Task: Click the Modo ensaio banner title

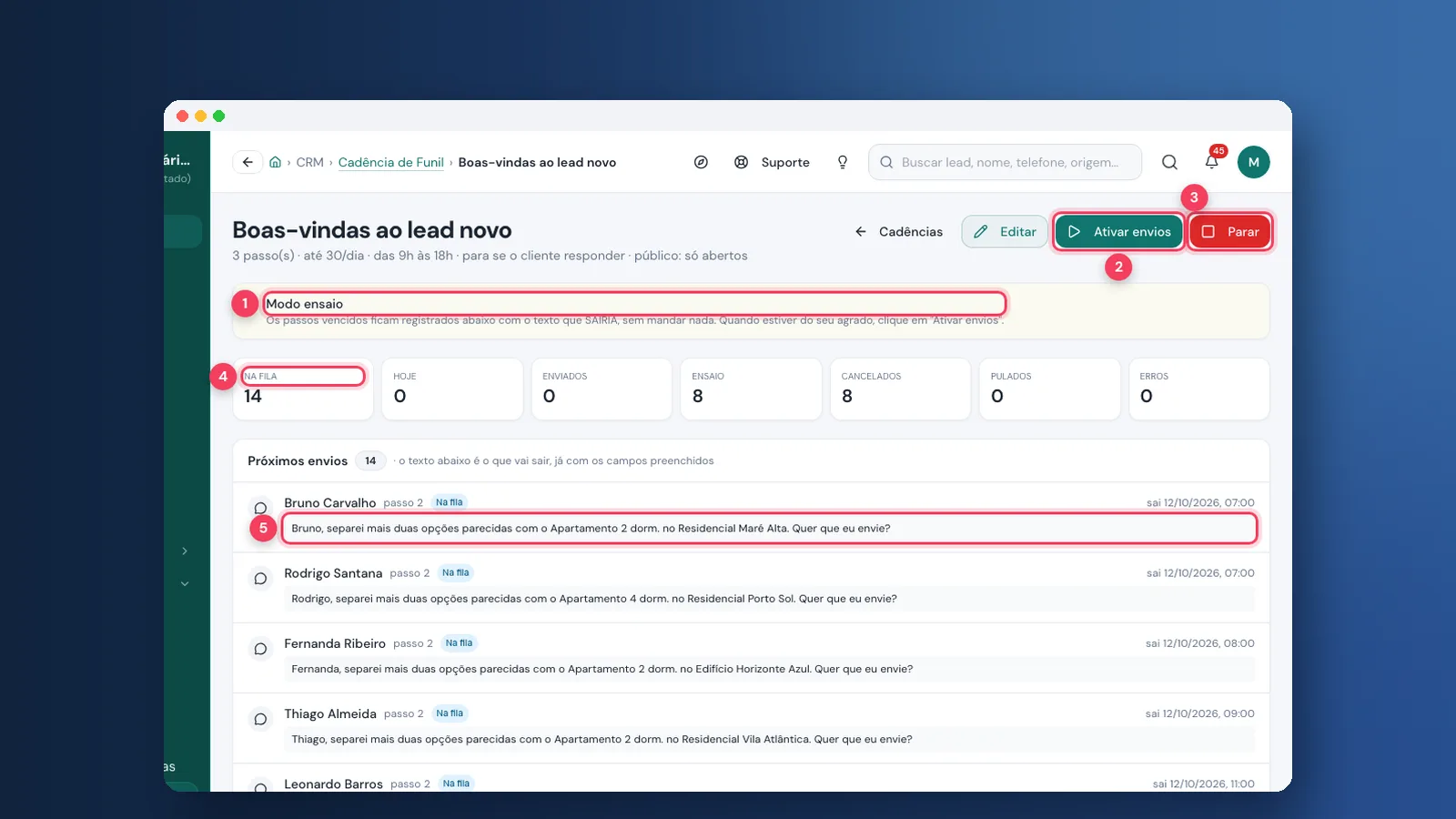Action: pyautogui.click(x=304, y=304)
